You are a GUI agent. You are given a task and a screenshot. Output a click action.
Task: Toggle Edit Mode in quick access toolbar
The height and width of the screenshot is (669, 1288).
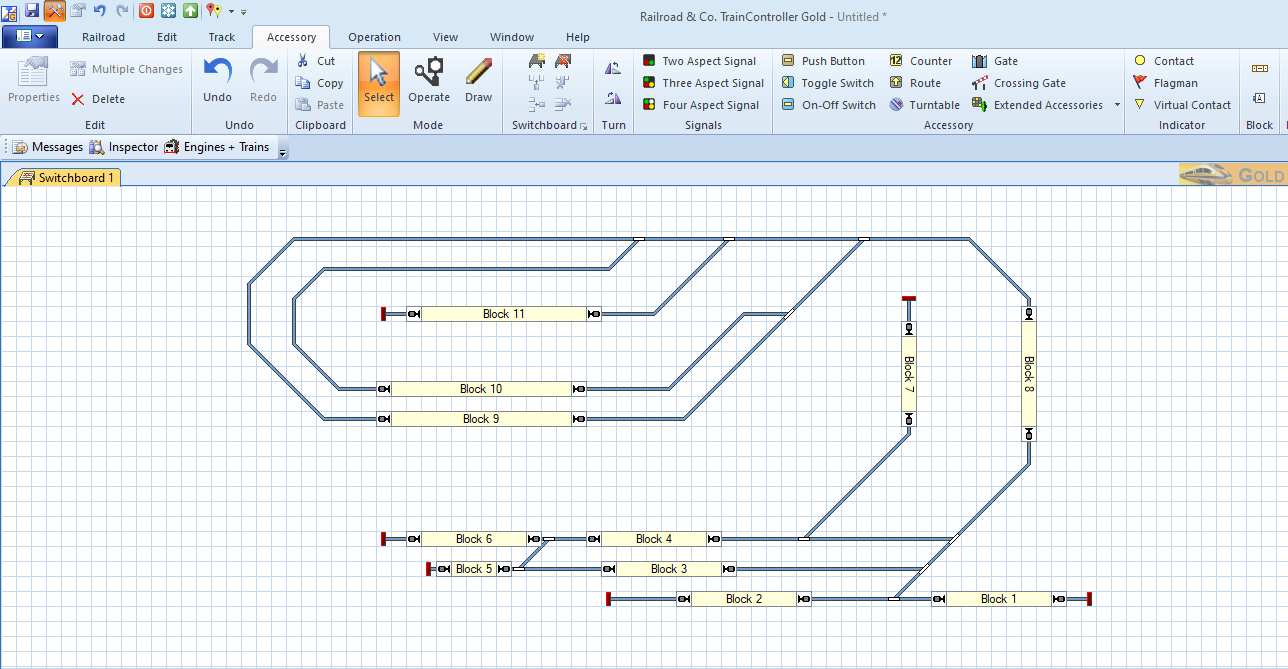pos(54,10)
